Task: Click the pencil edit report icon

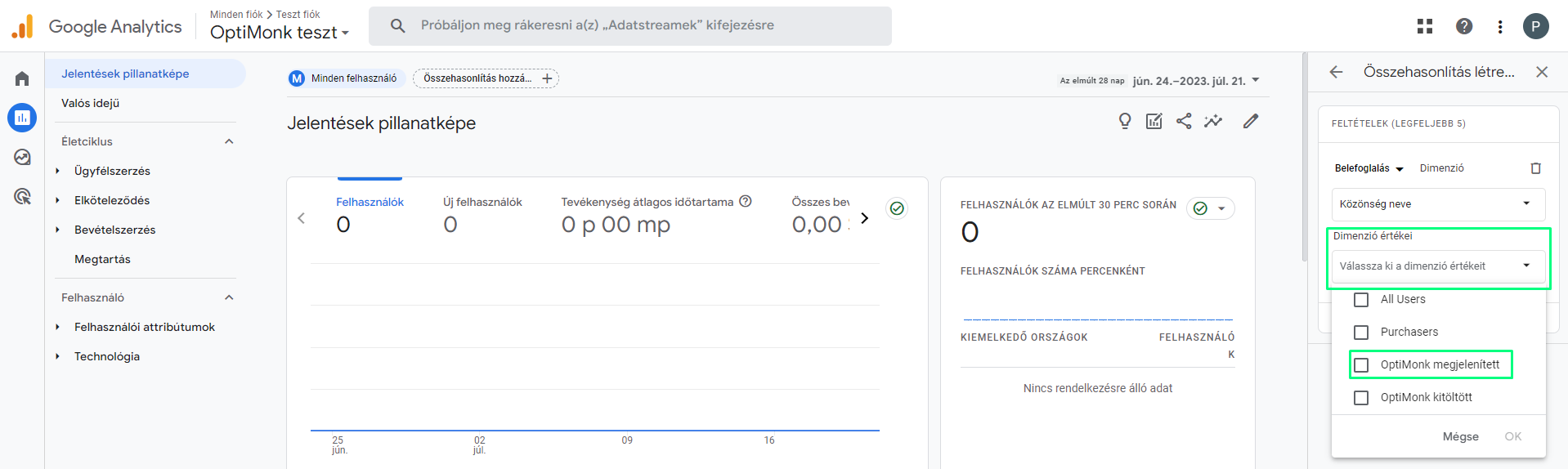Action: click(x=1251, y=121)
